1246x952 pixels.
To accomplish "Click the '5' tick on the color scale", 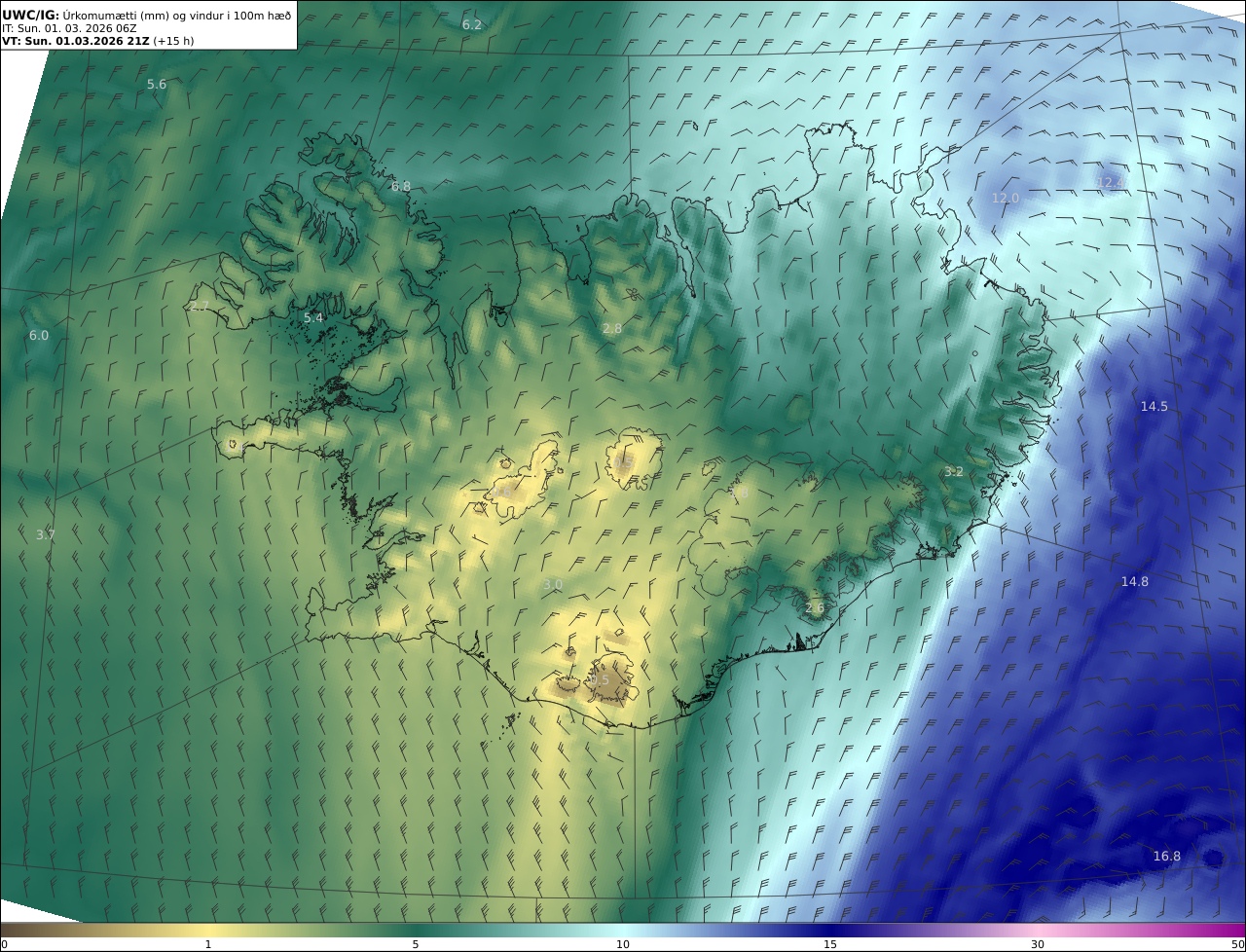I will (x=416, y=944).
